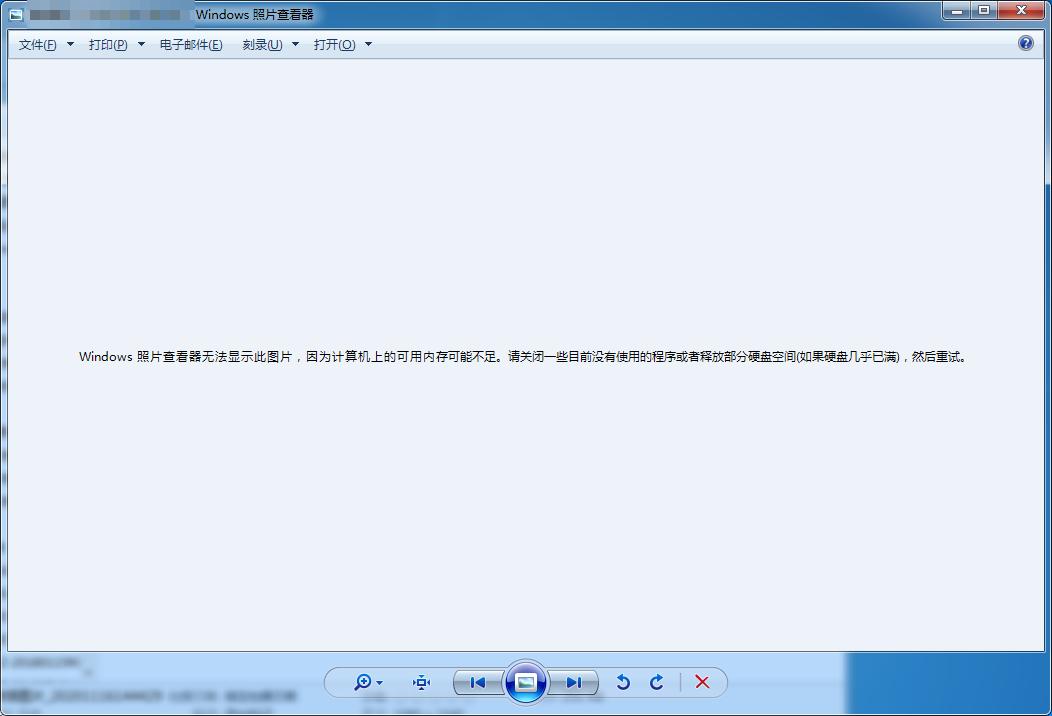
Task: Expand the 打印(P) dropdown arrow
Action: coord(141,44)
